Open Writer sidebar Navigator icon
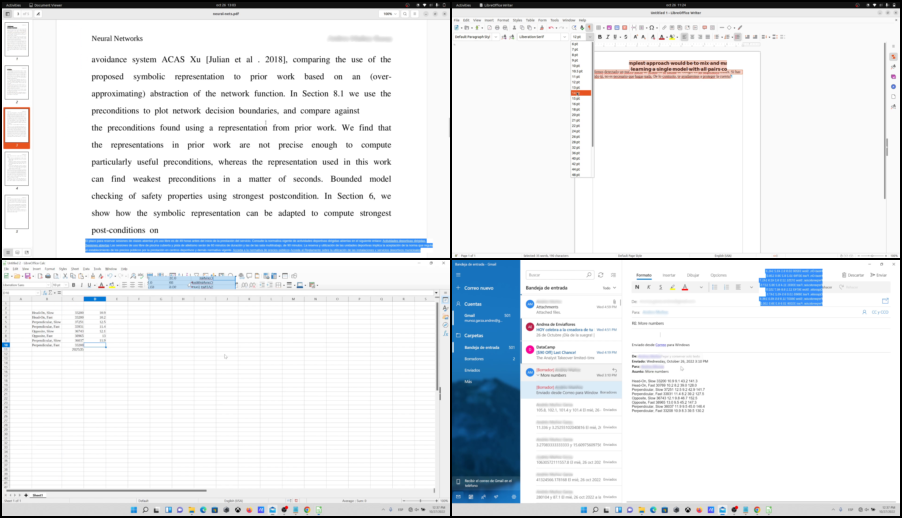Image resolution: width=902 pixels, height=518 pixels. click(893, 86)
